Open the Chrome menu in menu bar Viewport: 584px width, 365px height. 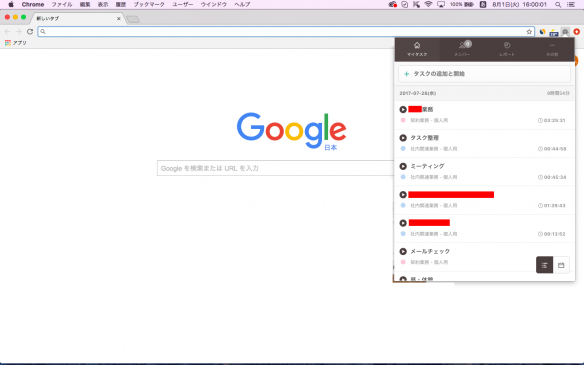click(x=33, y=4)
